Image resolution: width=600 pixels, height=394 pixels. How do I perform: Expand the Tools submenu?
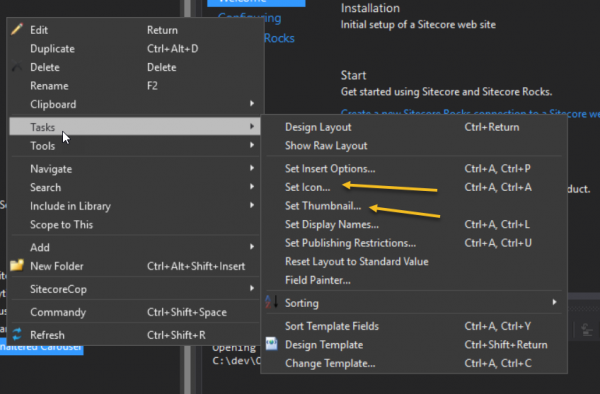coord(135,145)
